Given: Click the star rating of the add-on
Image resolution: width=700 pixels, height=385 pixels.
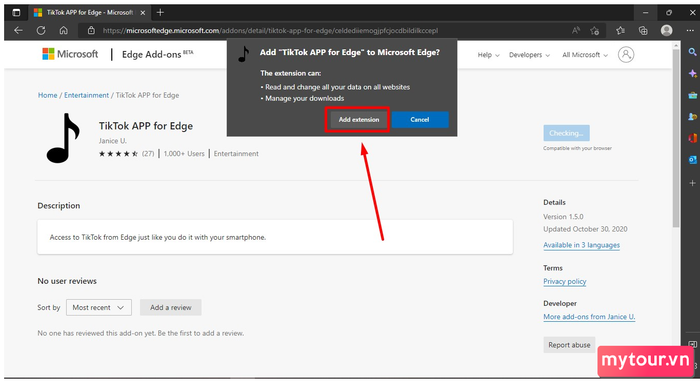Looking at the screenshot, I should click(x=118, y=154).
